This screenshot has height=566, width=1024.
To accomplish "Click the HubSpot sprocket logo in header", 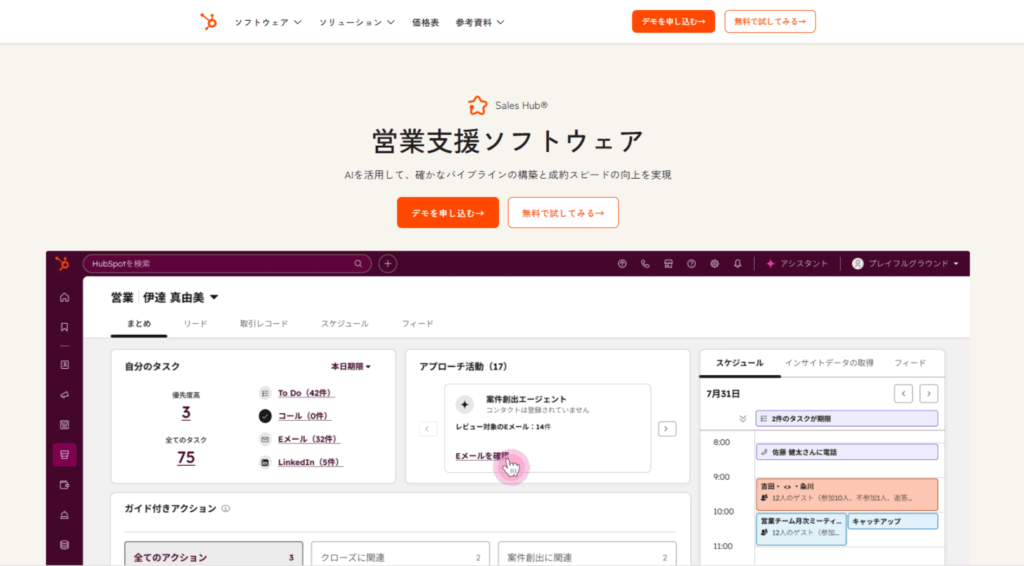I will point(208,21).
